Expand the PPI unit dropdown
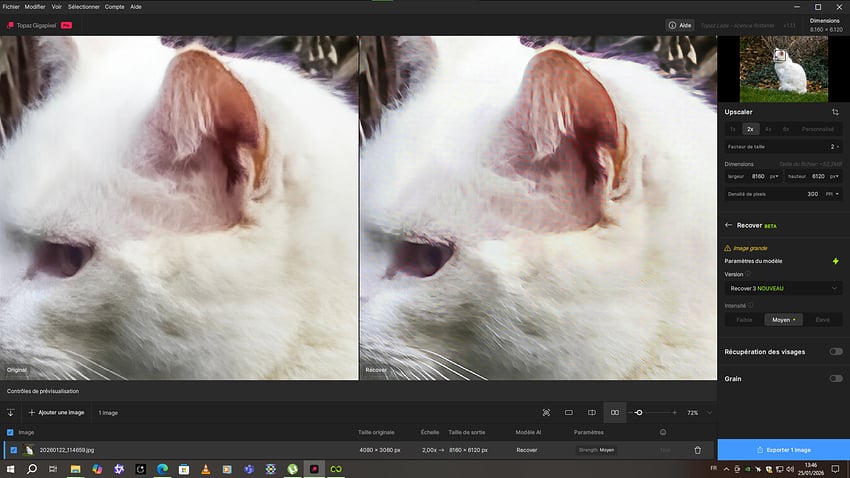This screenshot has height=478, width=850. pyautogui.click(x=831, y=194)
